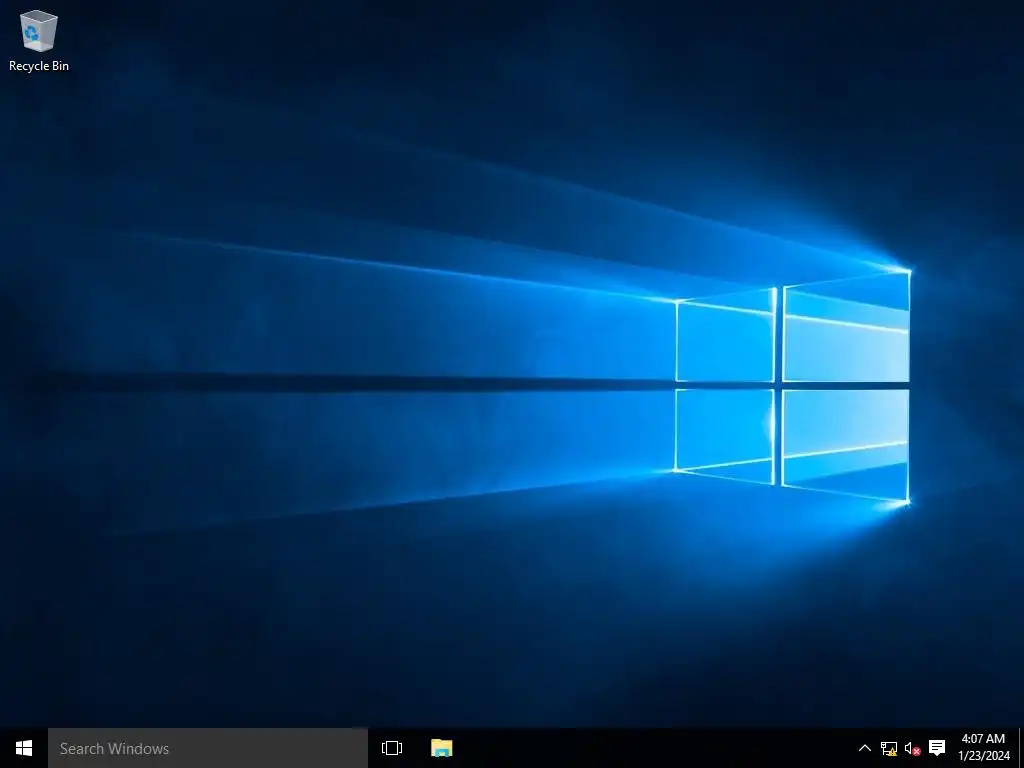Viewport: 1024px width, 768px height.
Task: Click the Show desktop sliver button
Action: pos(1021,748)
